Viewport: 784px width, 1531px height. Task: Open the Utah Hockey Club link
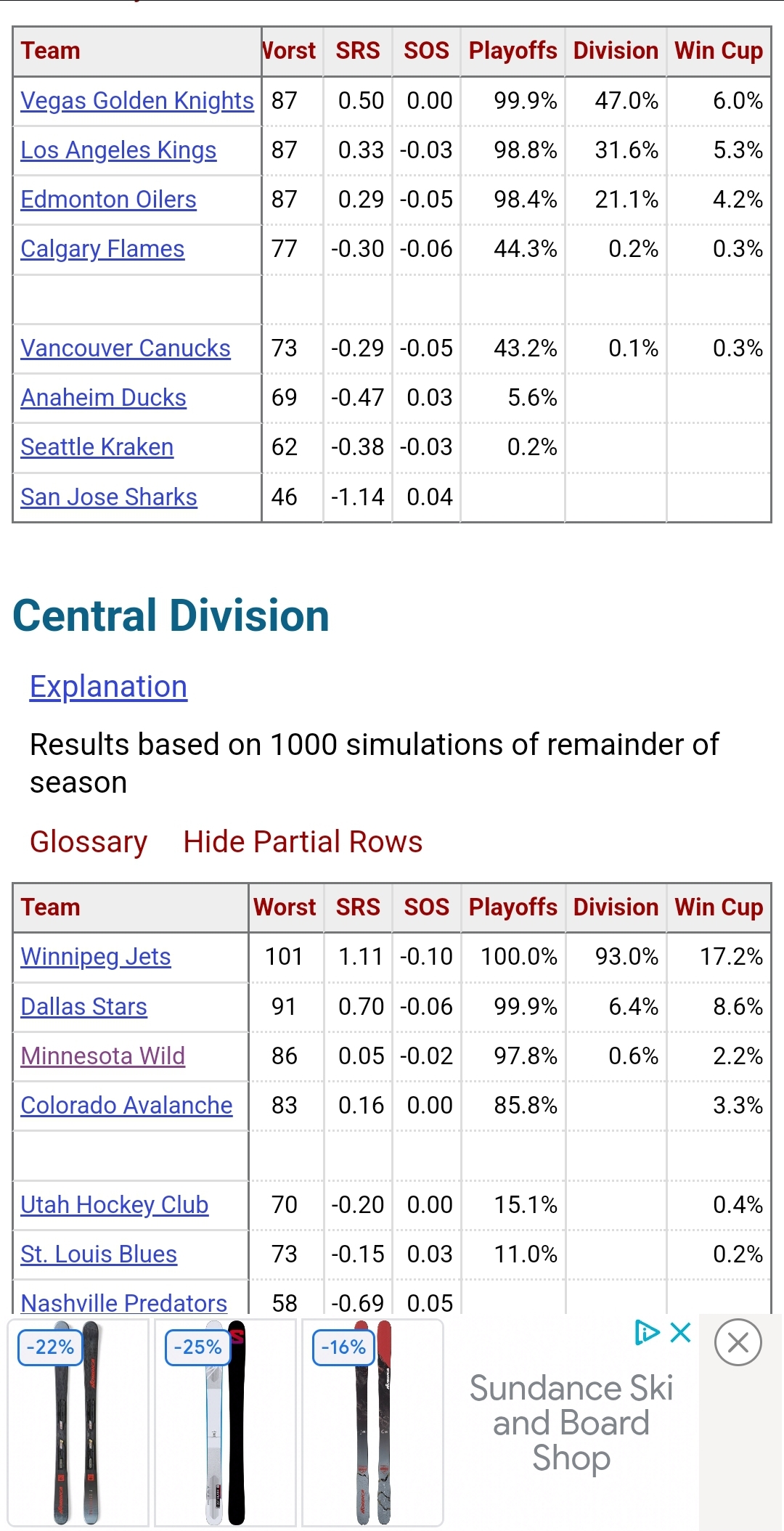[115, 1204]
